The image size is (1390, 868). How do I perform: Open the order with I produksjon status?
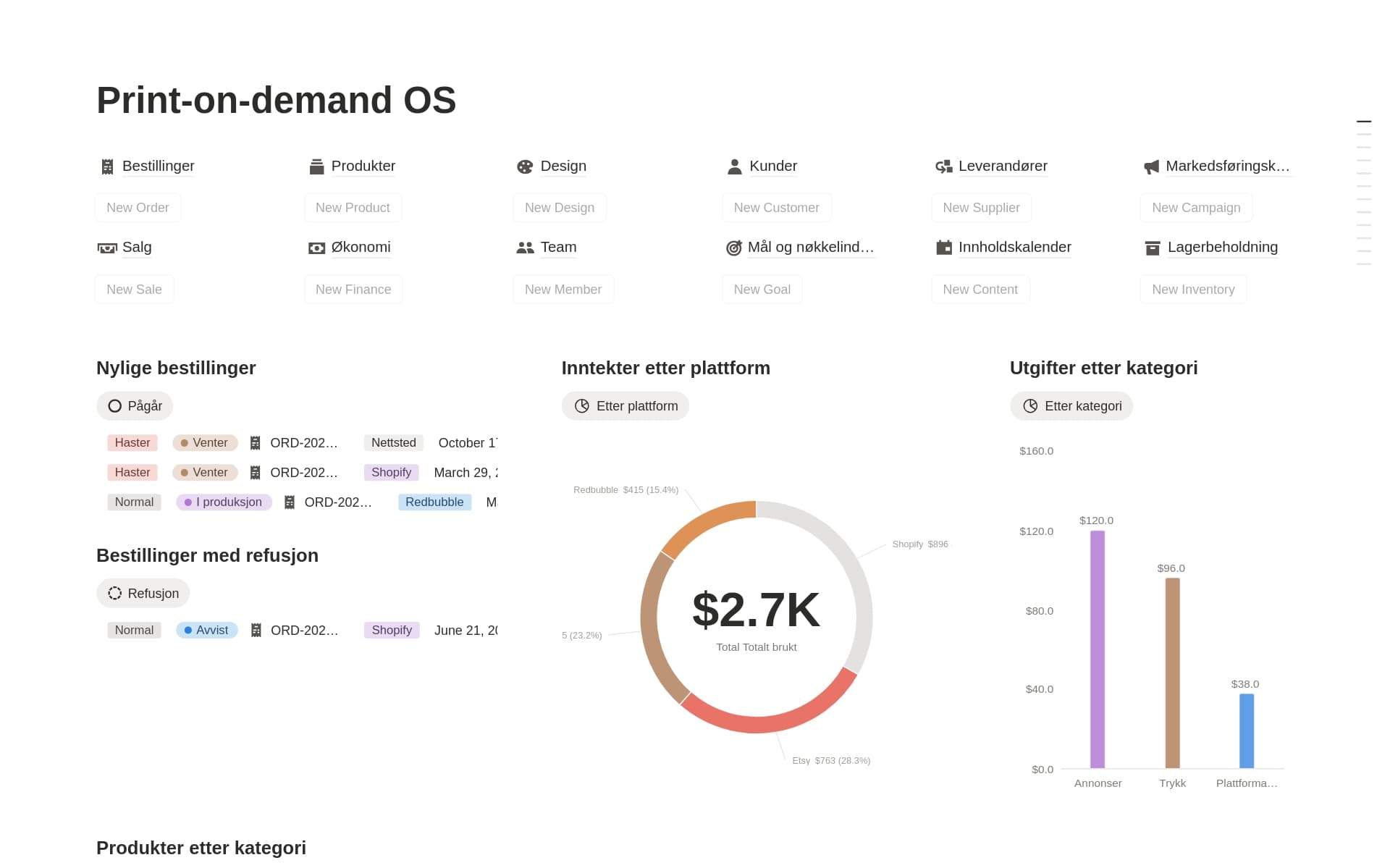[337, 502]
